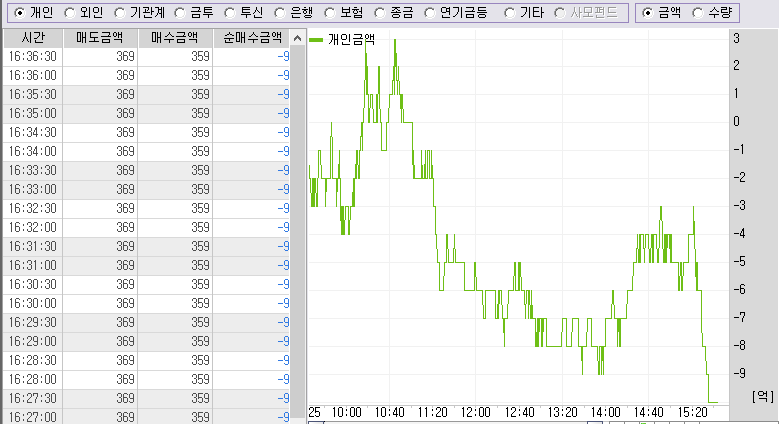Click the [억] unit label on chart
This screenshot has height=424, width=779.
coord(763,396)
